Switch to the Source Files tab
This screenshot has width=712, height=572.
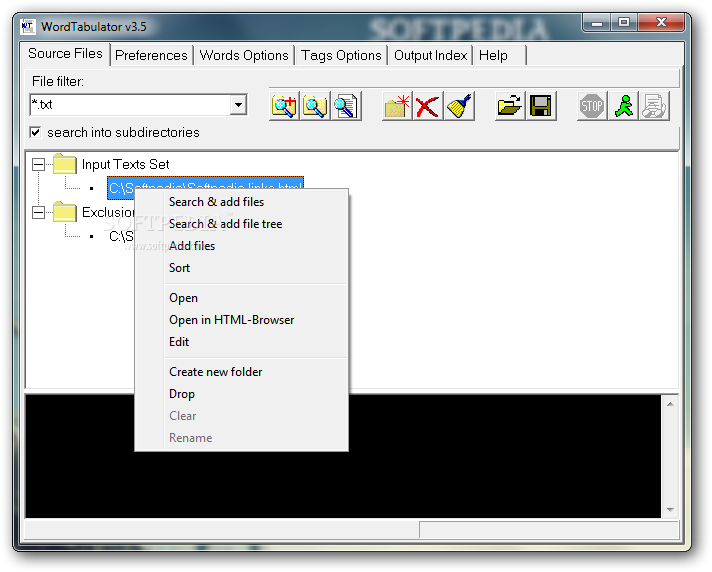[65, 54]
